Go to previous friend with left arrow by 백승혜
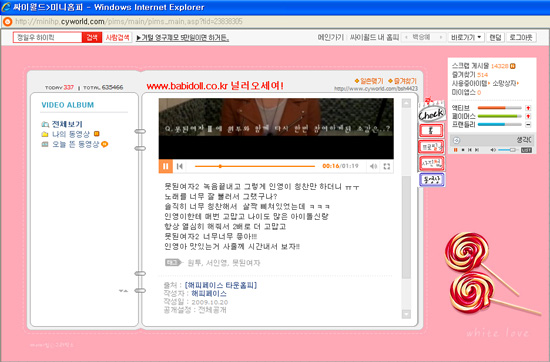This screenshot has width=550, height=362. point(407,37)
